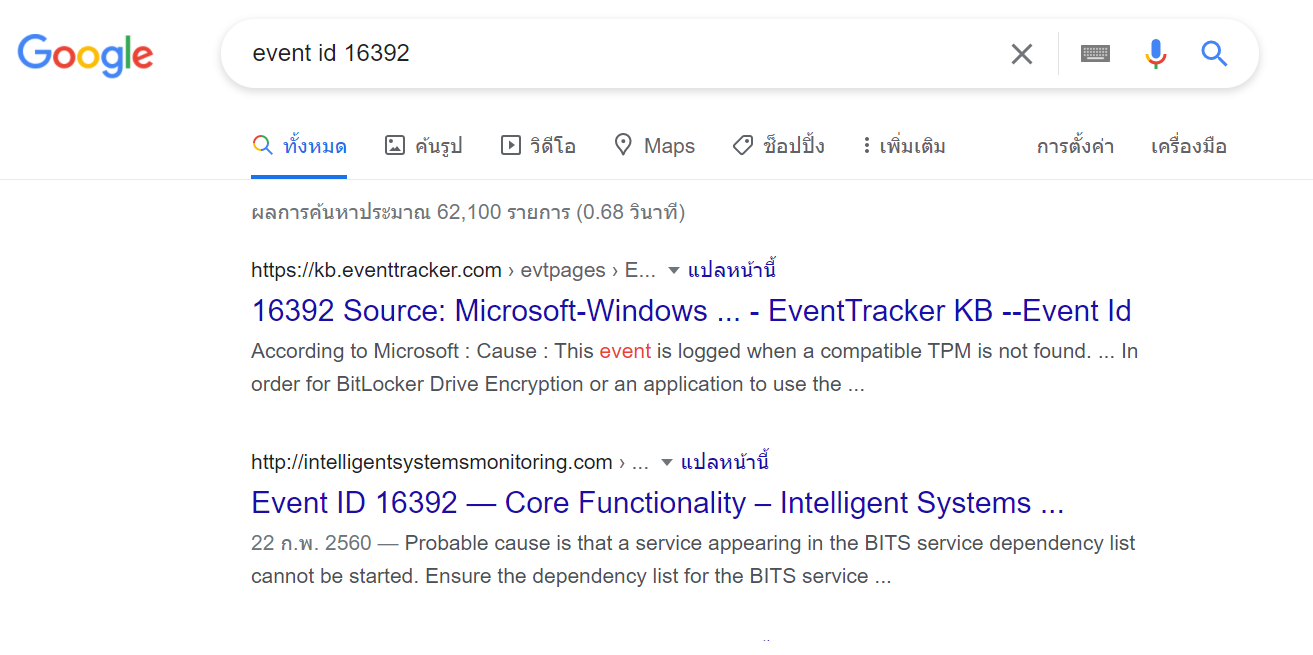Open the intelligentsystemsmonitoring.com URL breadcrumb
This screenshot has width=1313, height=655.
click(x=450, y=462)
